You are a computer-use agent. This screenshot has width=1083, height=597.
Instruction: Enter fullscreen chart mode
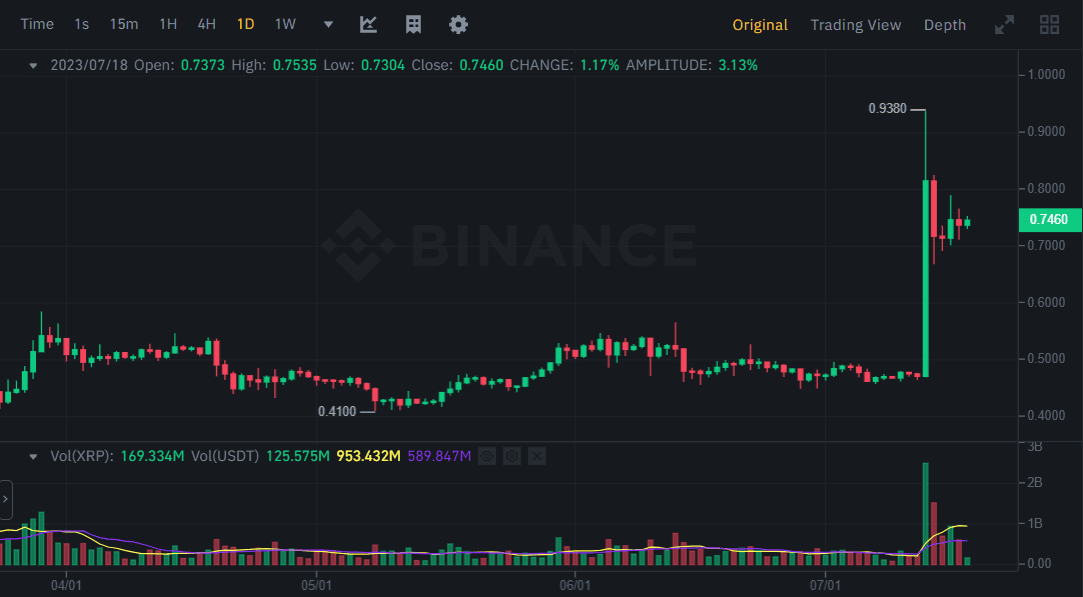pos(1003,25)
